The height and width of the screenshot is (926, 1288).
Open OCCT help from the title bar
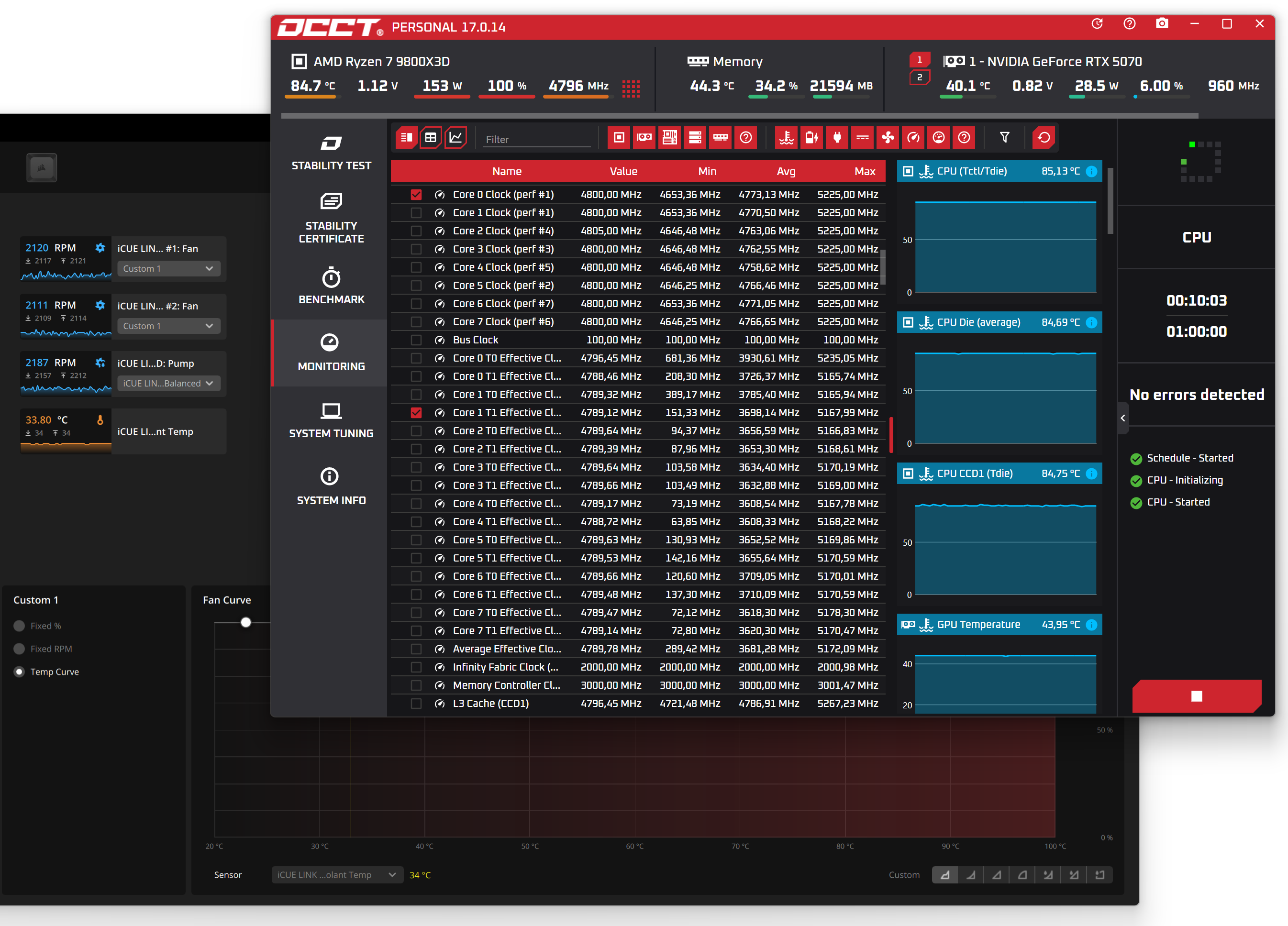tap(1130, 24)
